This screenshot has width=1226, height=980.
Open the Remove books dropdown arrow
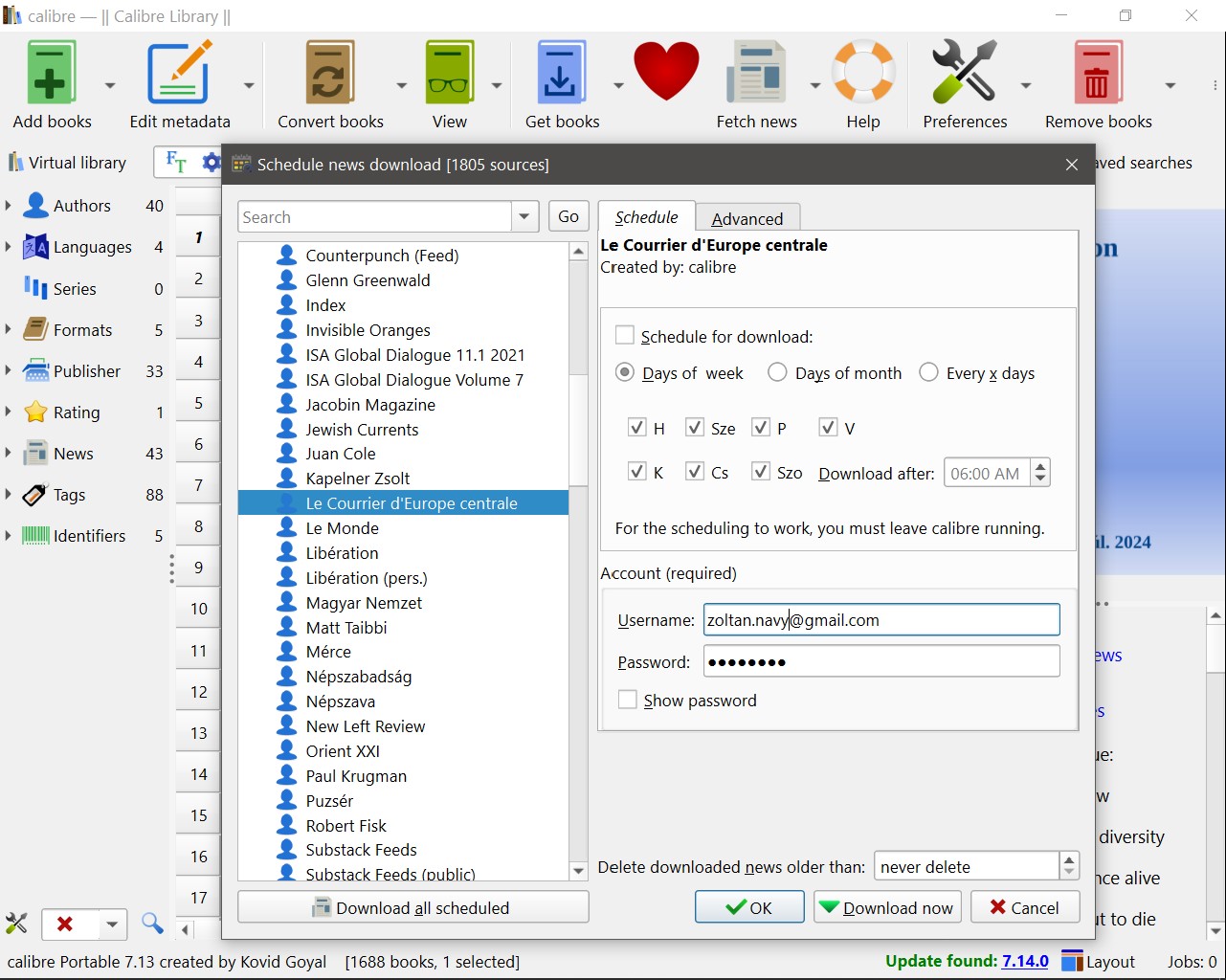pyautogui.click(x=1170, y=85)
